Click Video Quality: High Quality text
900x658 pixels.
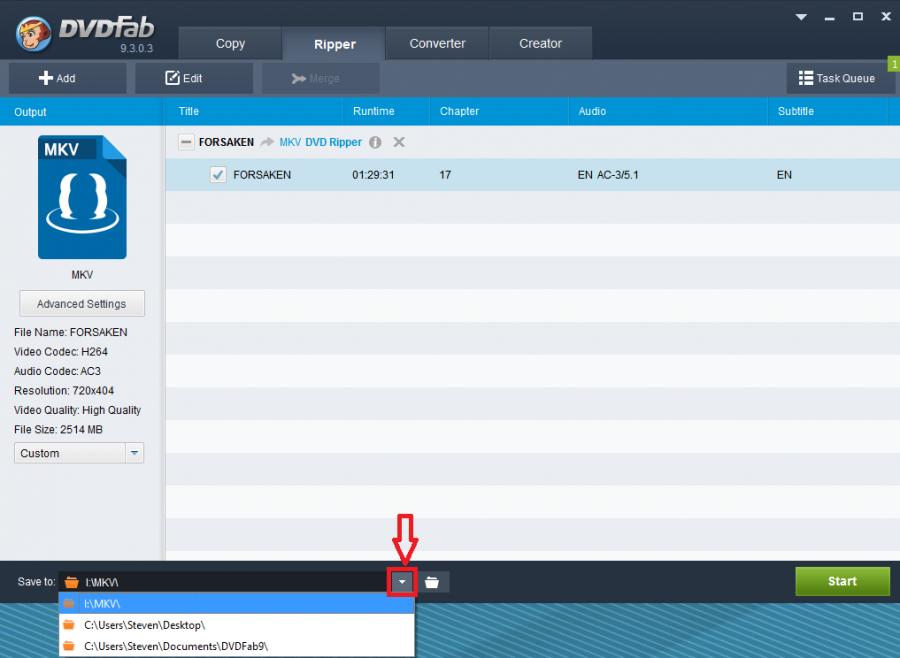(77, 411)
